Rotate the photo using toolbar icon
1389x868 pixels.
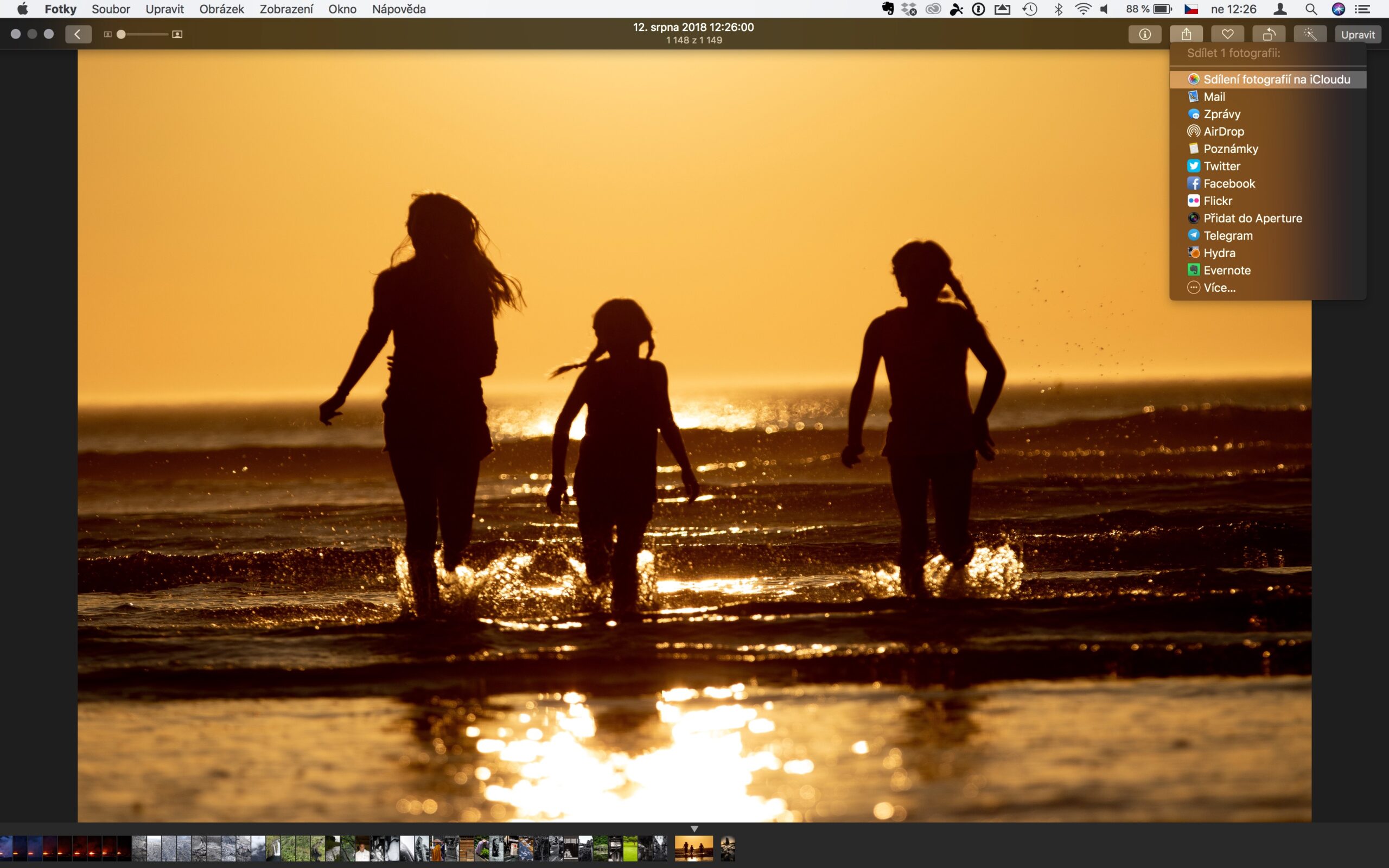[1269, 34]
